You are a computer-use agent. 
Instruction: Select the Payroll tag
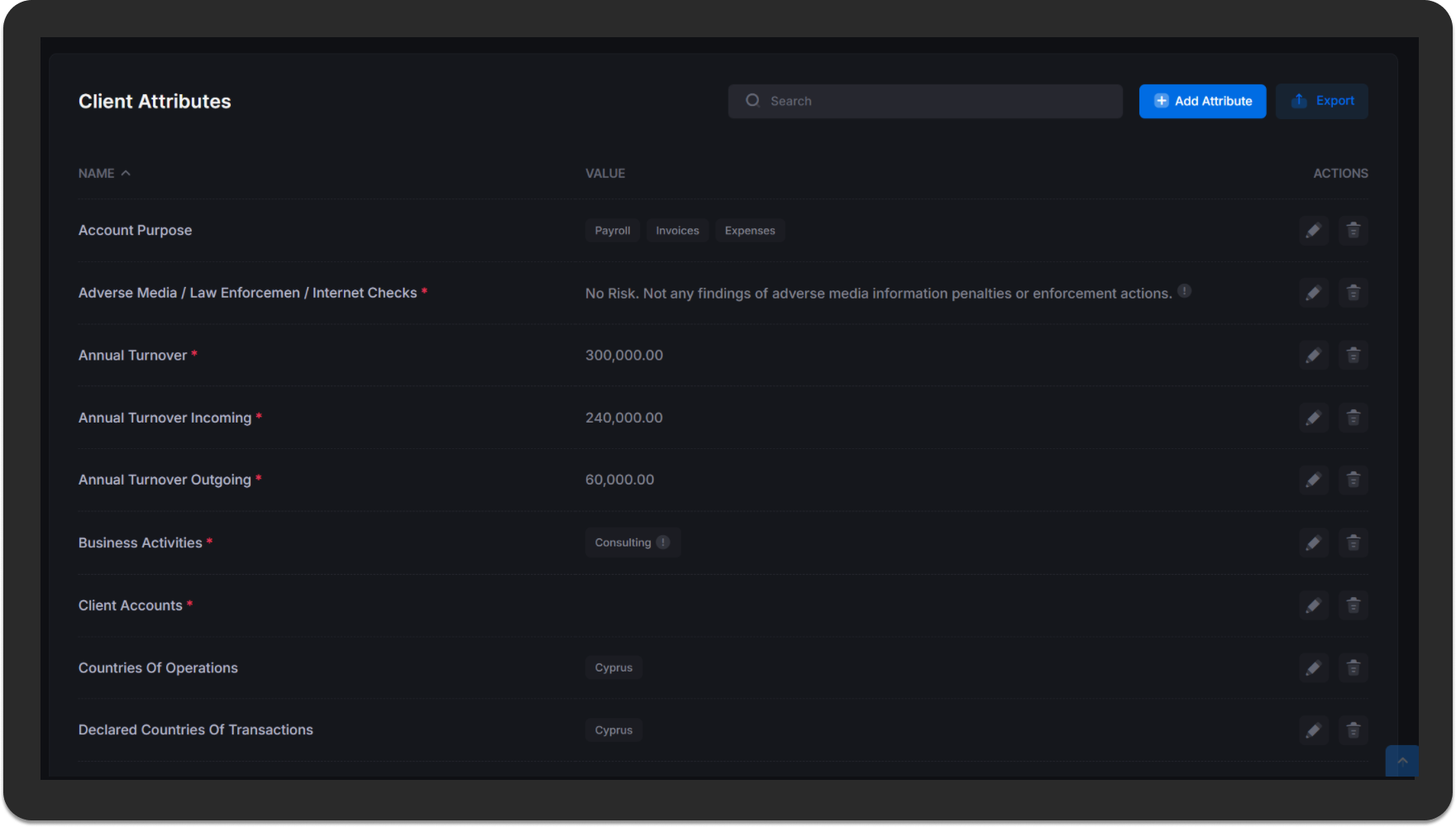[612, 231]
